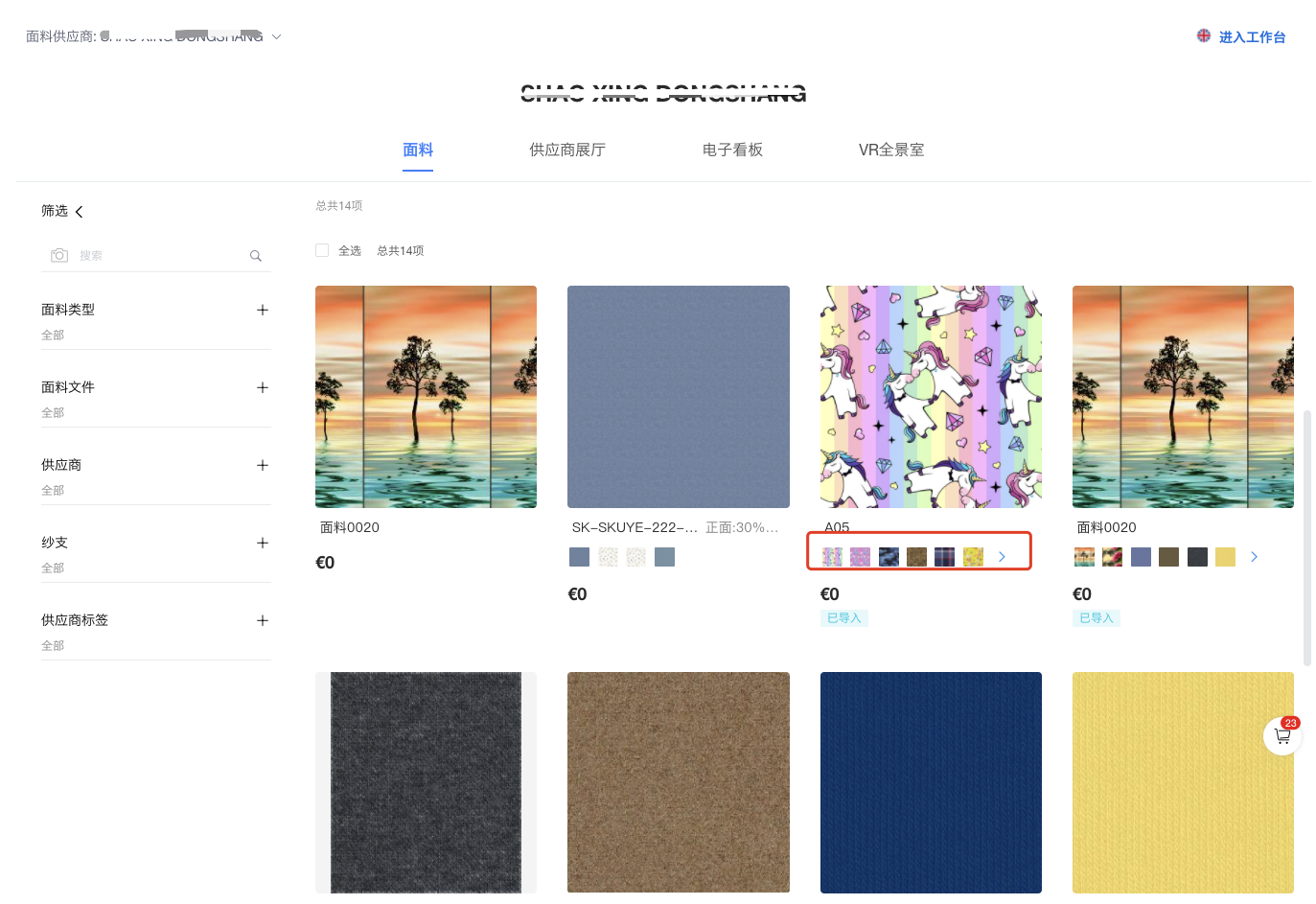The height and width of the screenshot is (904, 1316).
Task: Switch to the 供应商展厅 tab
Action: coord(567,150)
